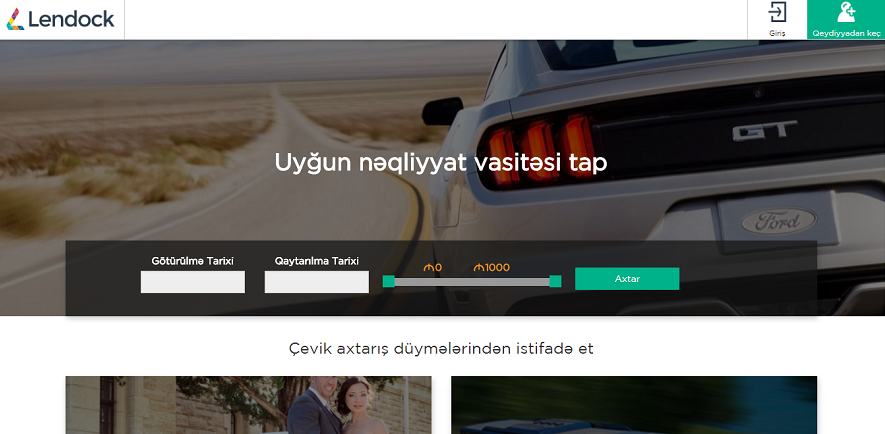Click the text "Çevik axtarış düymələrindən istifadə et"

tap(441, 348)
